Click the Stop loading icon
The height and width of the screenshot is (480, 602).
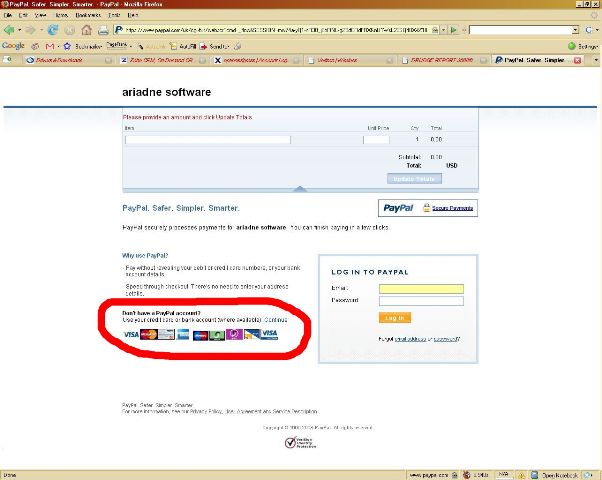[69, 30]
